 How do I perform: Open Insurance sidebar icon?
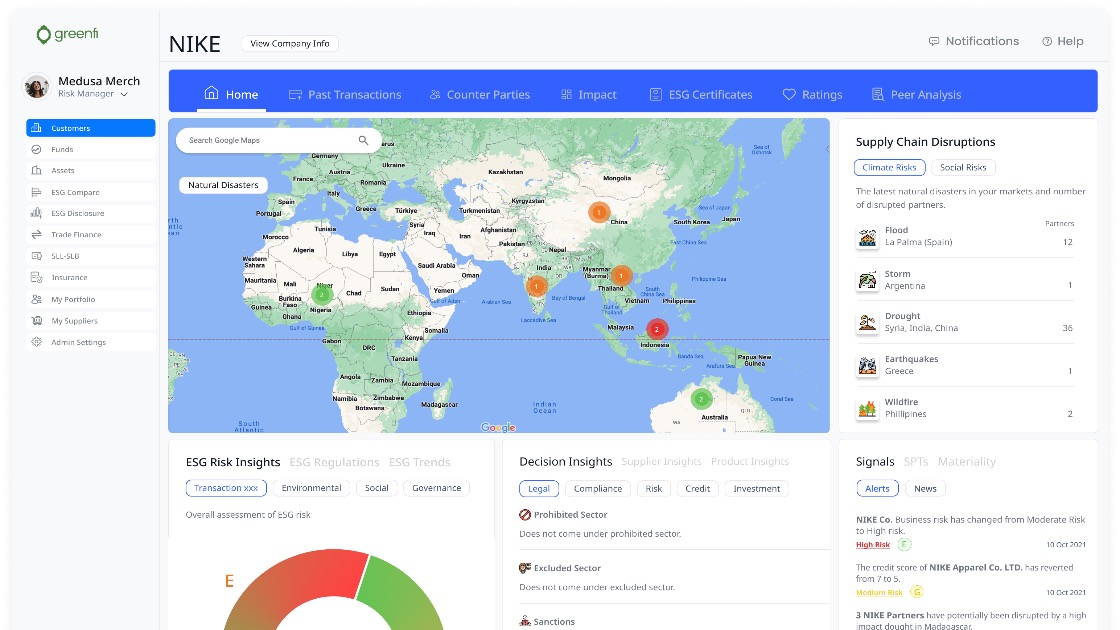[36, 277]
